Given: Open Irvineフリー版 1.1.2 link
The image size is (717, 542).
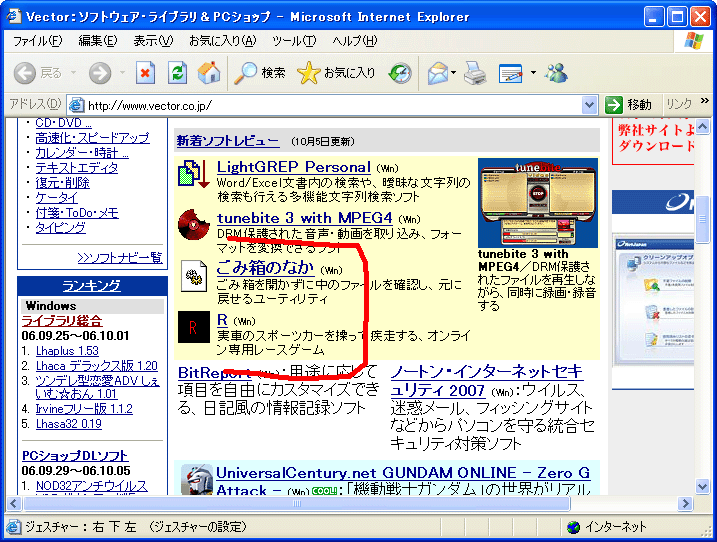Looking at the screenshot, I should (84, 408).
